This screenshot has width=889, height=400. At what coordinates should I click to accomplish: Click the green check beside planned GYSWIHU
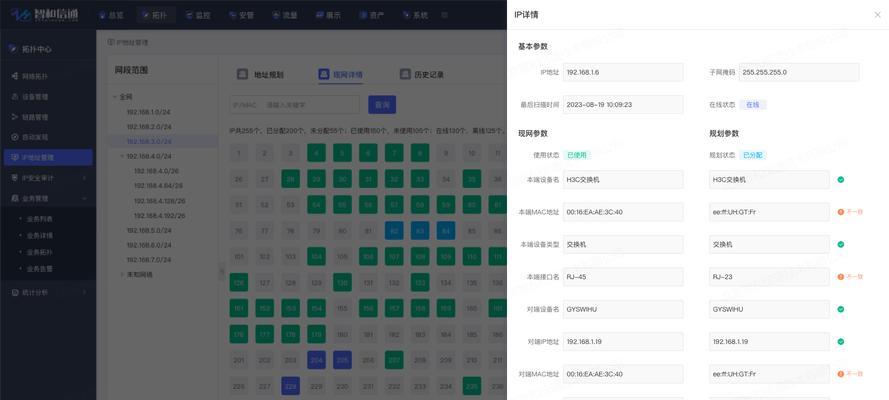tap(841, 309)
